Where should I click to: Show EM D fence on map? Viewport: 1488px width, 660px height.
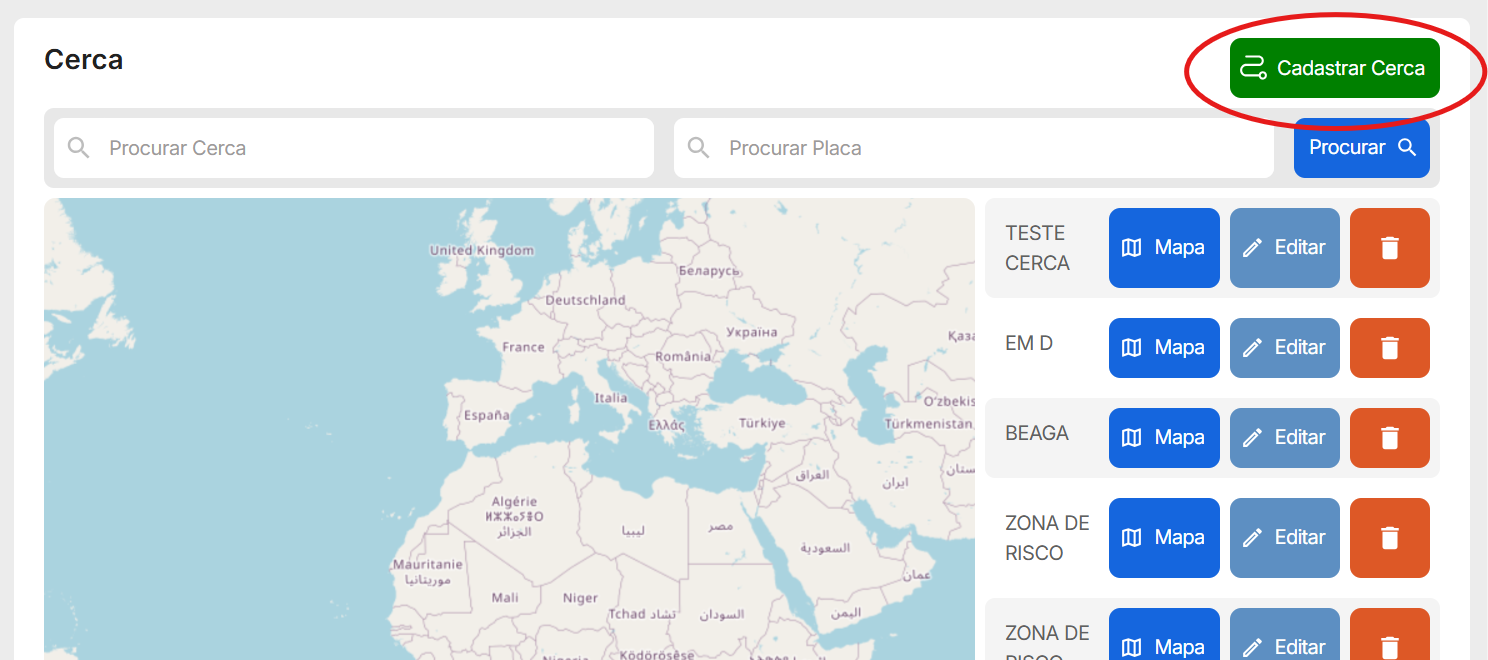point(1164,348)
